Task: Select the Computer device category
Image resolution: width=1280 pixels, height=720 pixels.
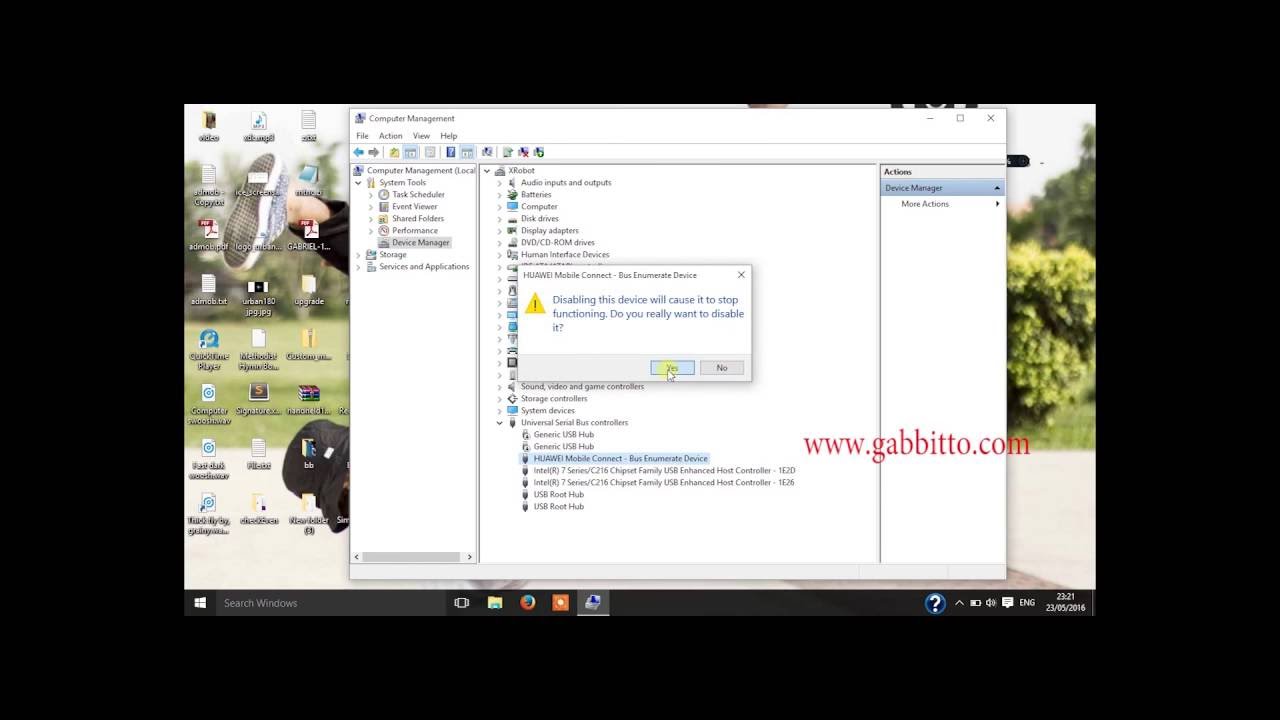Action: [539, 207]
